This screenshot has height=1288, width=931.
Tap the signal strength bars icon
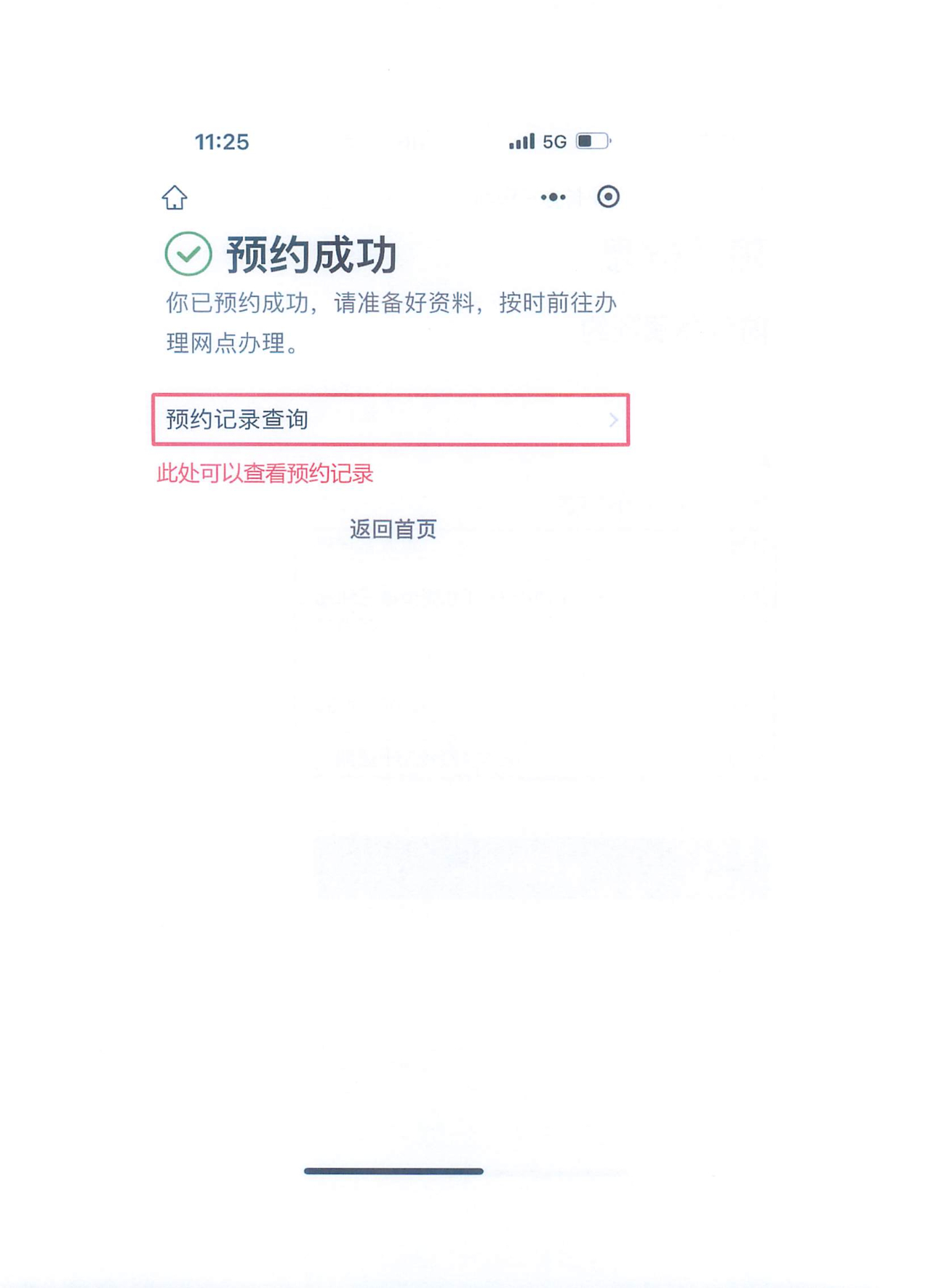(522, 141)
